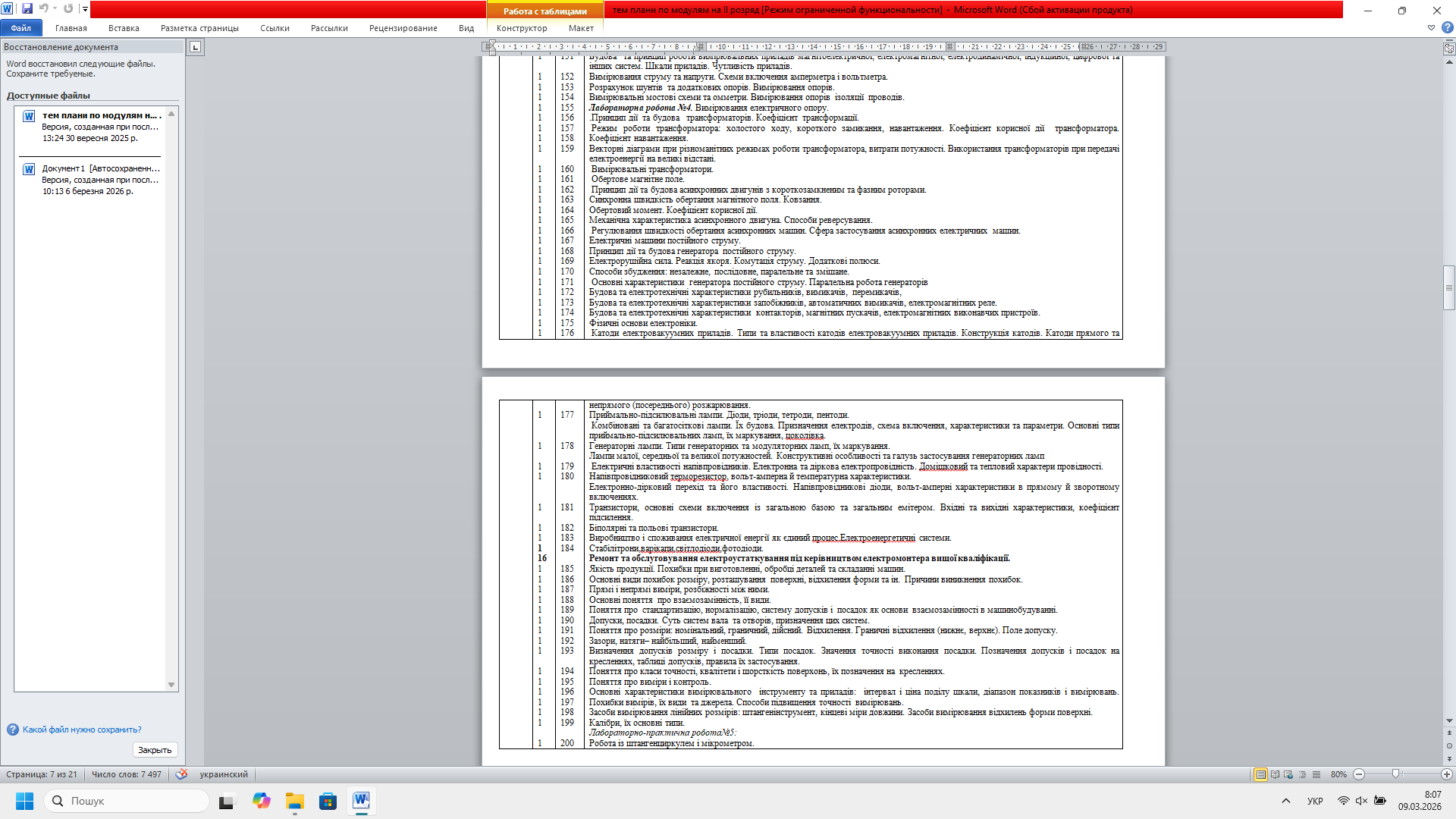The width and height of the screenshot is (1456, 819).
Task: Toggle the ruler visibility button above scrollbar
Action: pyautogui.click(x=1449, y=48)
